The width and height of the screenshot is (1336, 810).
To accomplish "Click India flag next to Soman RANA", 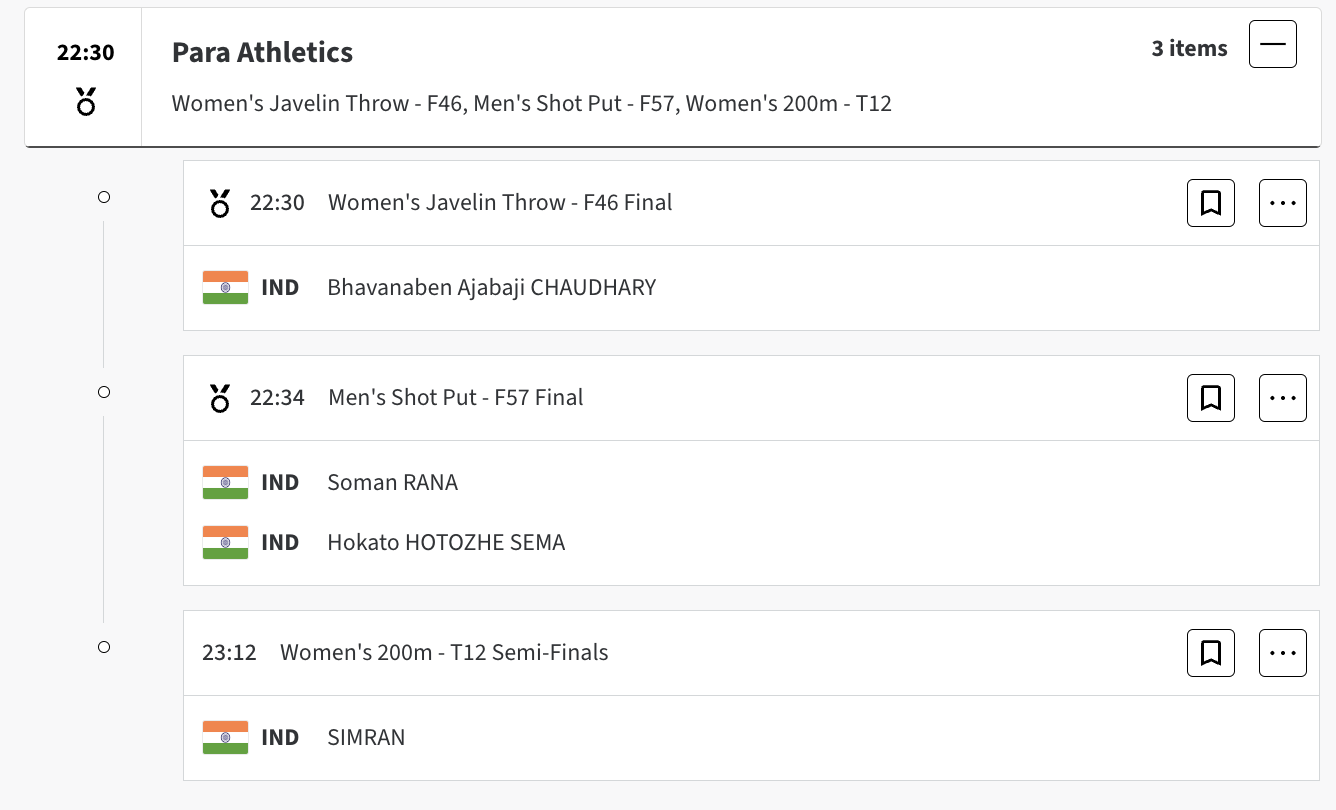I will pyautogui.click(x=225, y=483).
